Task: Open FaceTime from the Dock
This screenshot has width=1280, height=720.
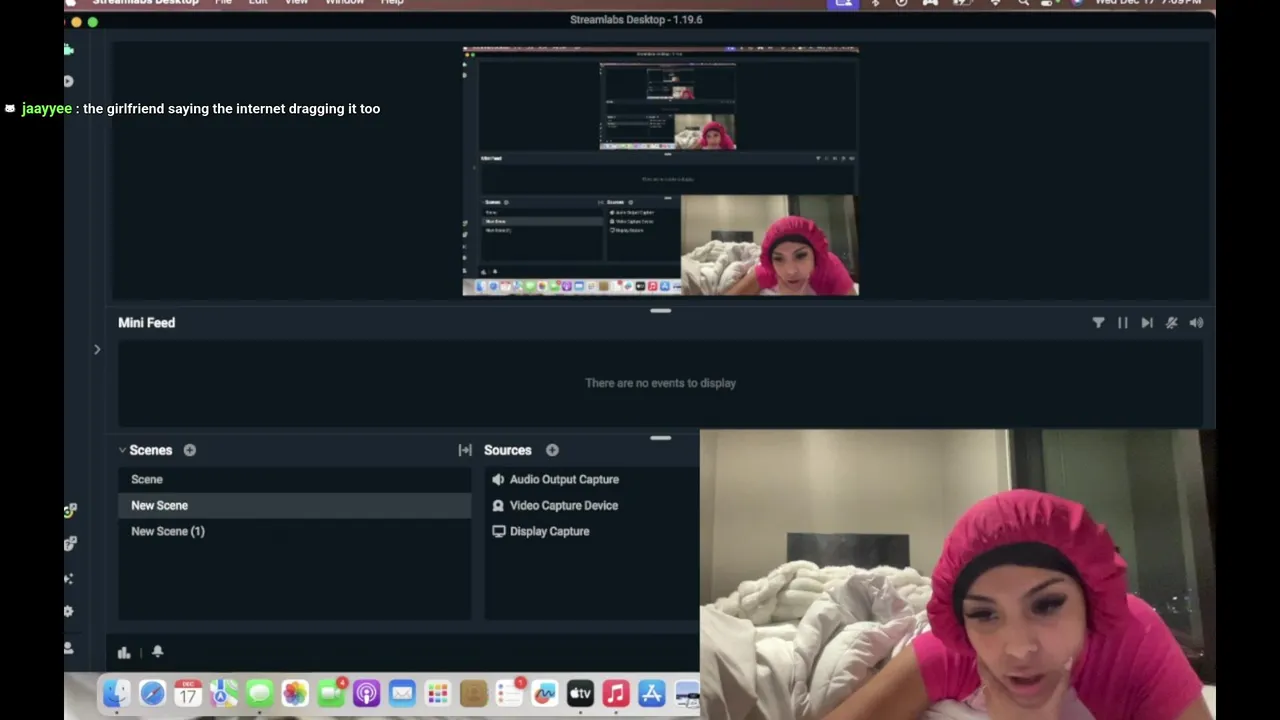Action: click(331, 693)
